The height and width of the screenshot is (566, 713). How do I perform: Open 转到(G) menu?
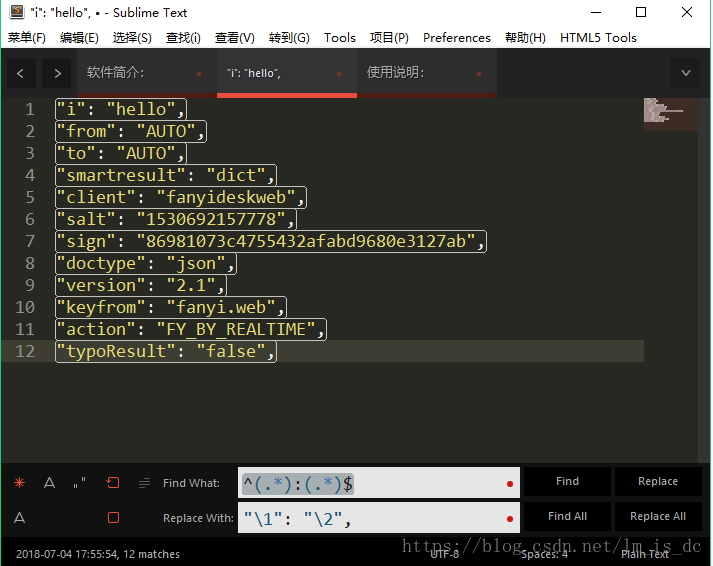coord(289,37)
